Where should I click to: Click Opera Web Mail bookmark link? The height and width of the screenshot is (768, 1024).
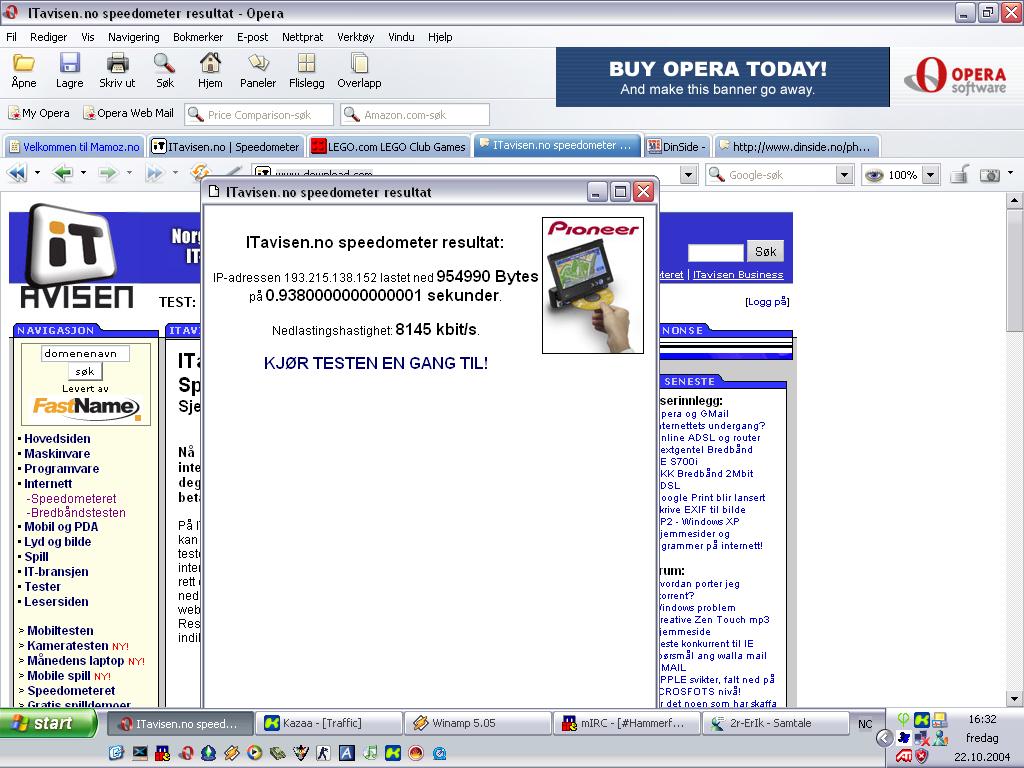129,113
